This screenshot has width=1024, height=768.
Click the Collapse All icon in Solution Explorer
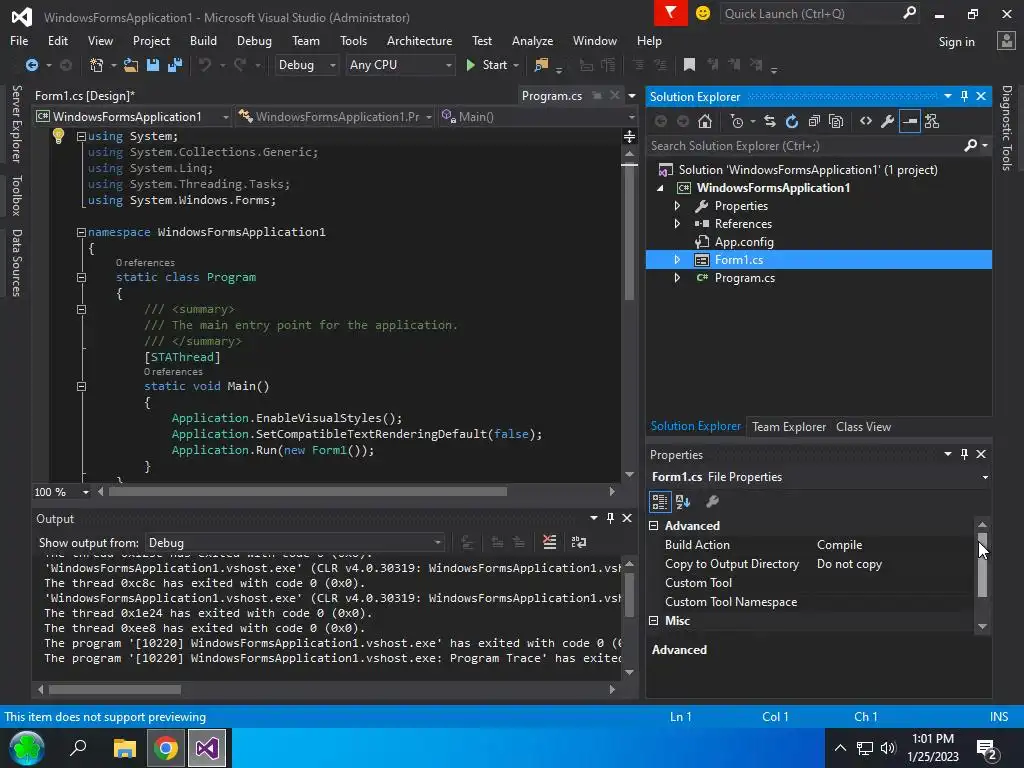814,121
